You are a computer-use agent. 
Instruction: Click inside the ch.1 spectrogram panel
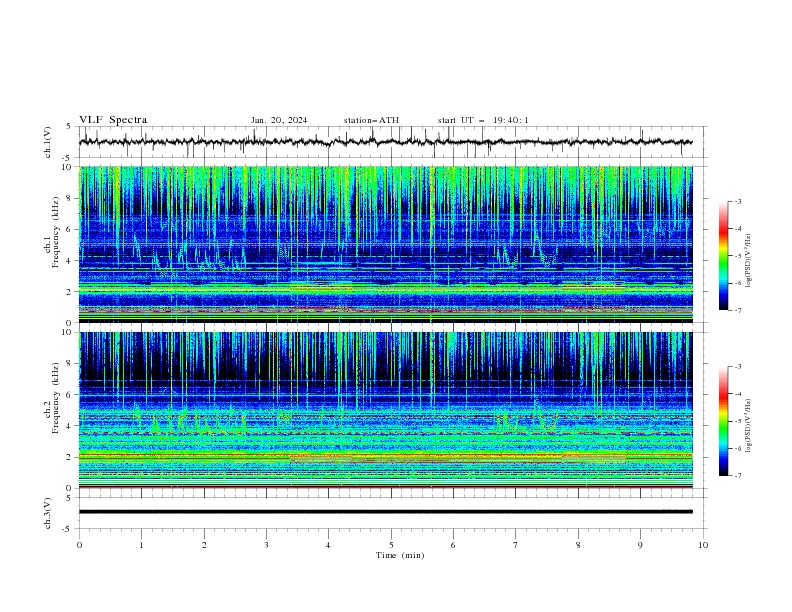[386, 244]
